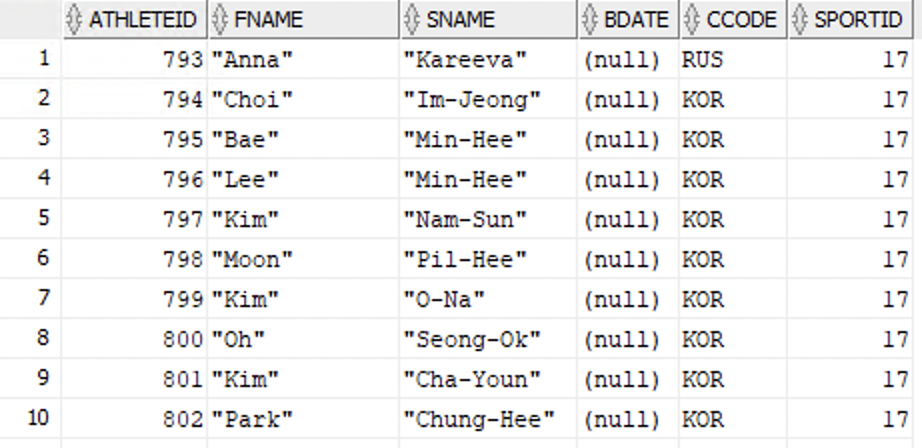Select row number 1
This screenshot has width=922, height=448.
(43, 58)
